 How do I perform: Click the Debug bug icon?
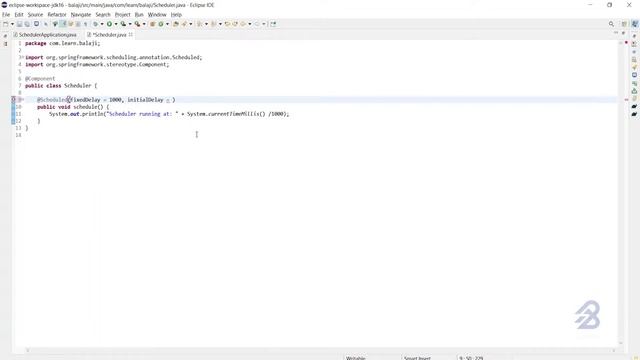(96, 24)
